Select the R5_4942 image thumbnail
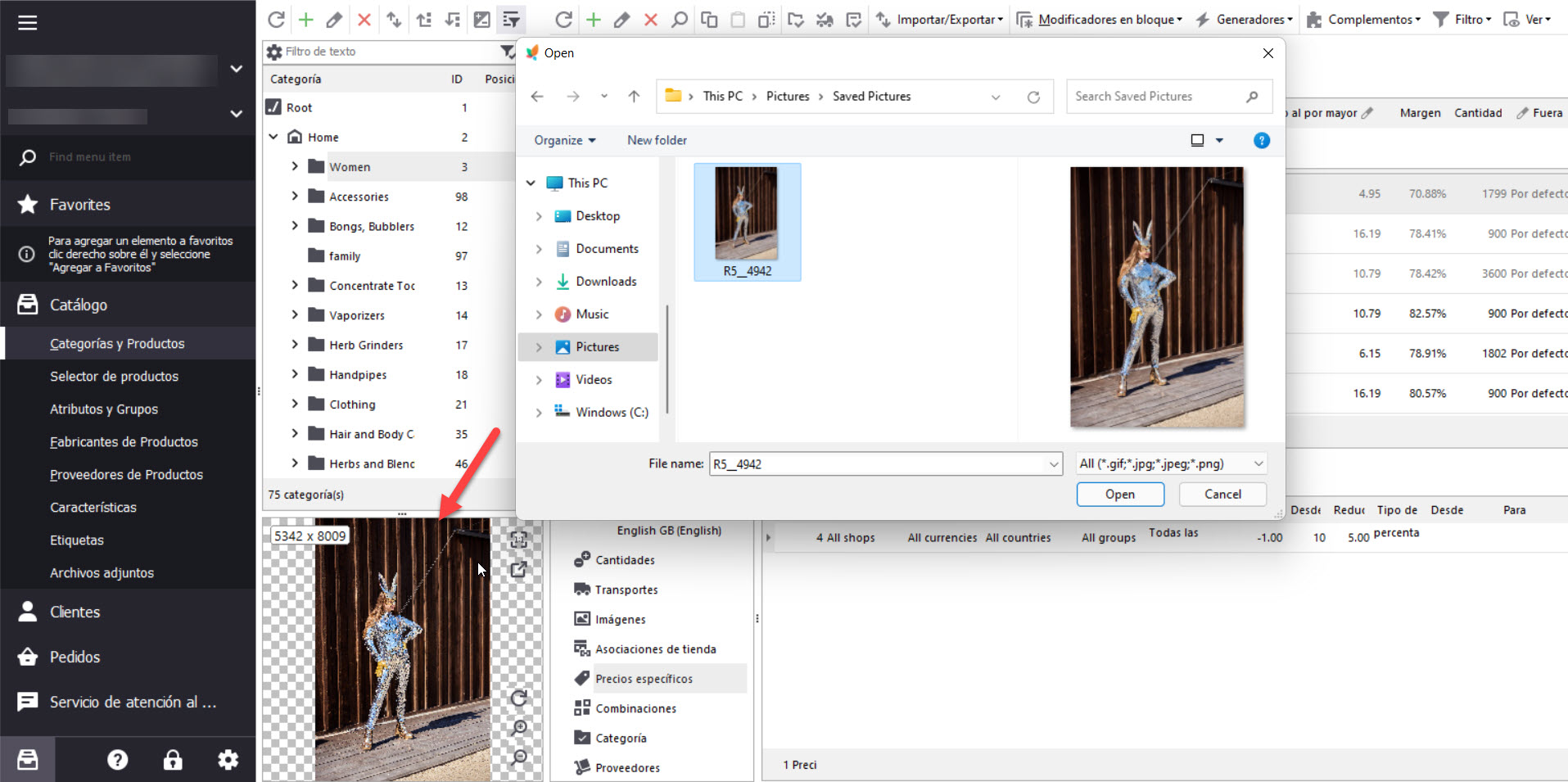The width and height of the screenshot is (1568, 782). click(x=747, y=222)
